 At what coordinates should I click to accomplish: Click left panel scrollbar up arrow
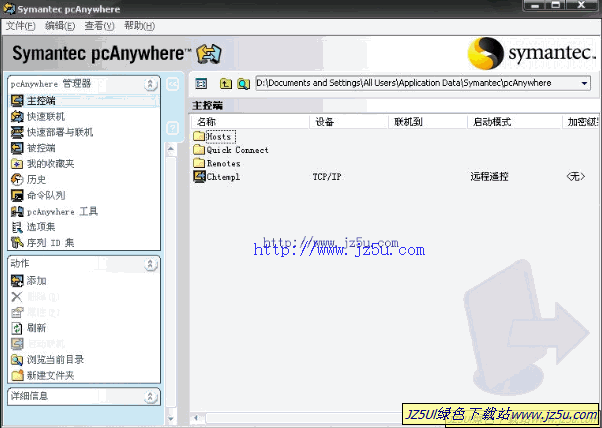(171, 149)
